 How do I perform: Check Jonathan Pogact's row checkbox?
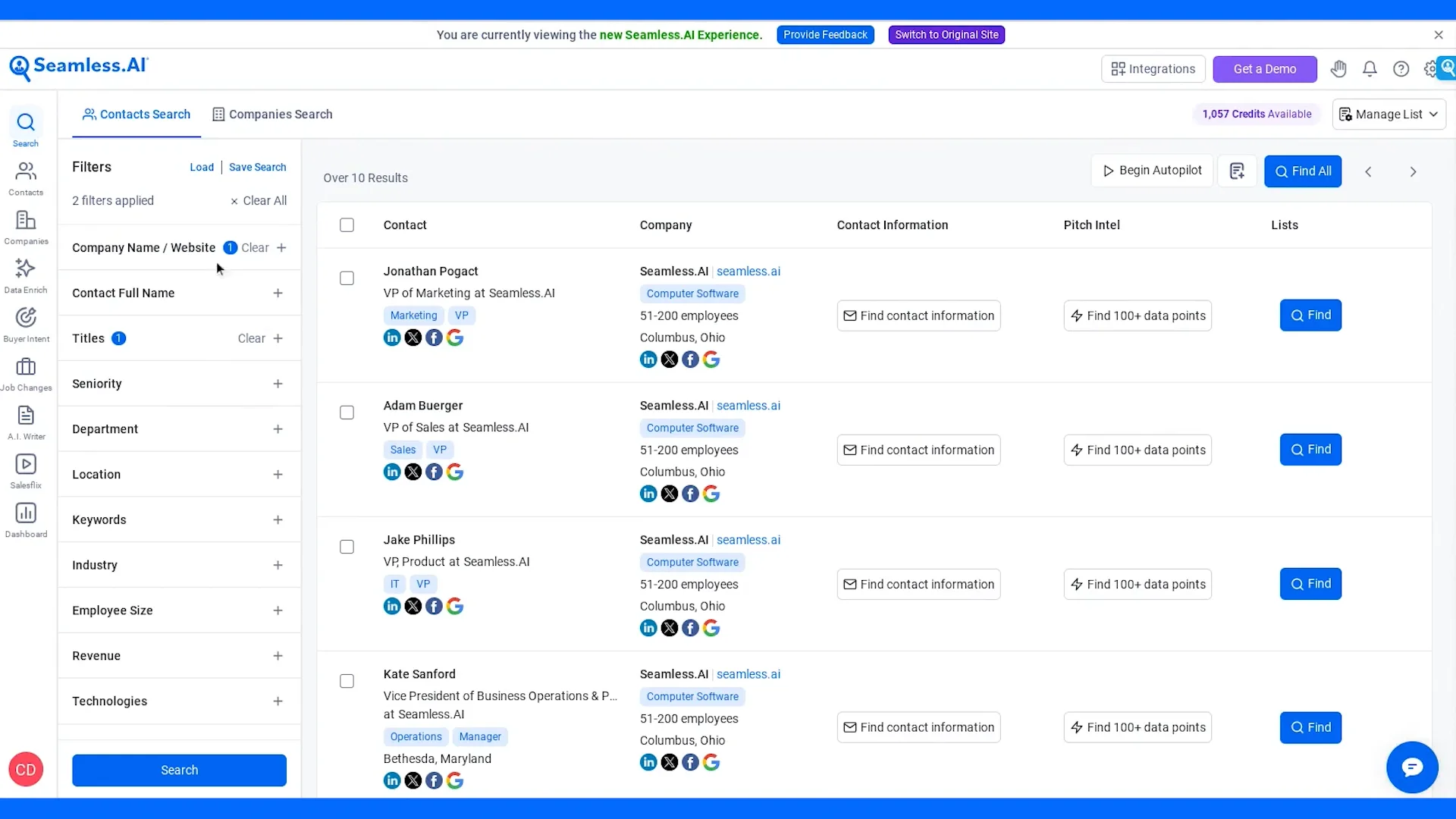[347, 278]
